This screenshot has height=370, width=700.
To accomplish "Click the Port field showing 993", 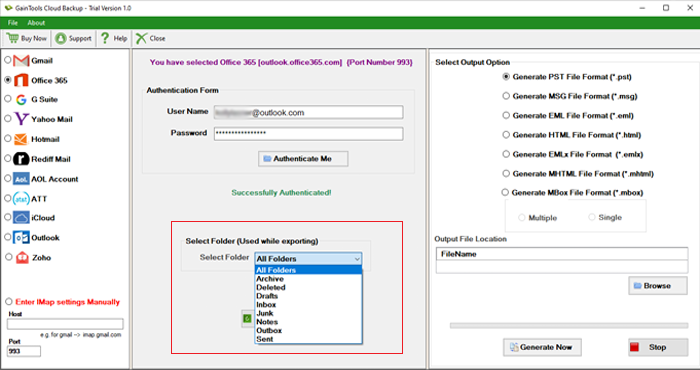I will pos(24,351).
